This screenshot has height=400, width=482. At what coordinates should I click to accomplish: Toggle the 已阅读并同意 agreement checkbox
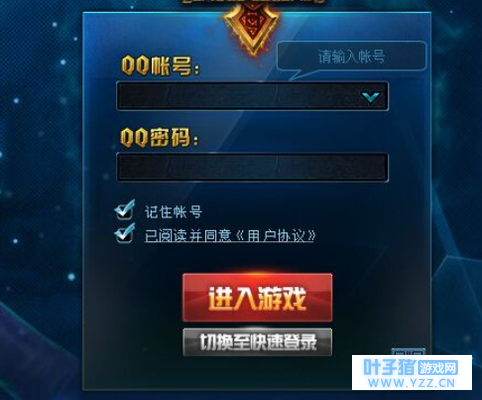[x=125, y=234]
